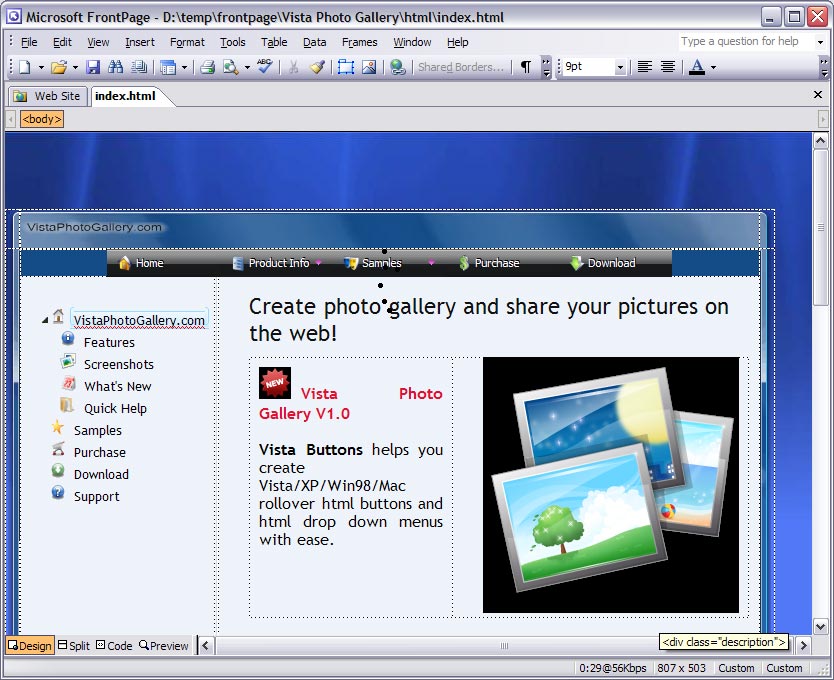The height and width of the screenshot is (680, 834).
Task: Open the Format menu
Action: click(187, 42)
